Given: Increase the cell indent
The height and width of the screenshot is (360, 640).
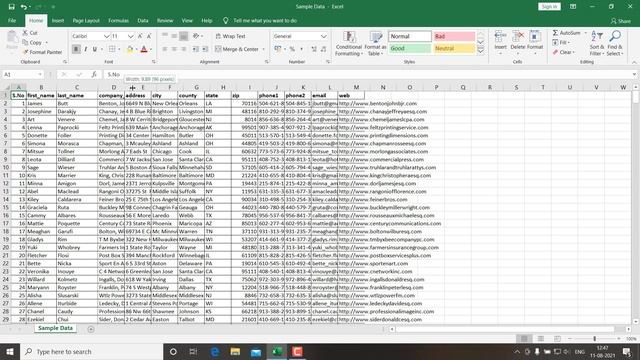Looking at the screenshot, I should [x=205, y=49].
